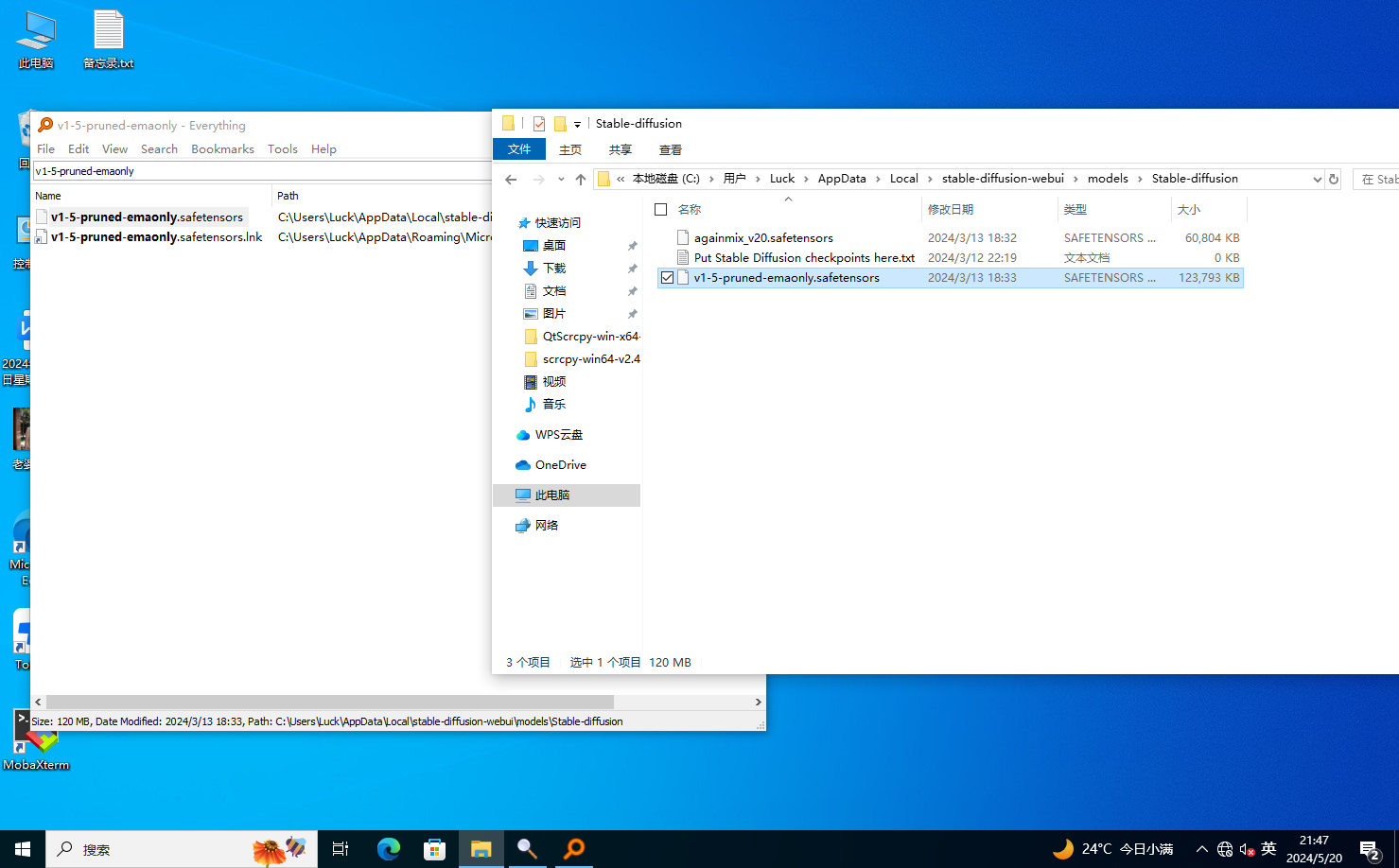Sort files by 大小 column
The height and width of the screenshot is (868, 1399).
click(x=1210, y=210)
